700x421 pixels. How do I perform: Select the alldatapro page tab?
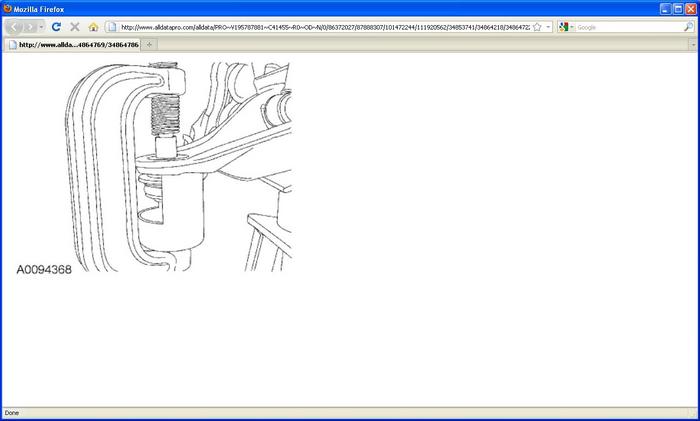[x=74, y=45]
